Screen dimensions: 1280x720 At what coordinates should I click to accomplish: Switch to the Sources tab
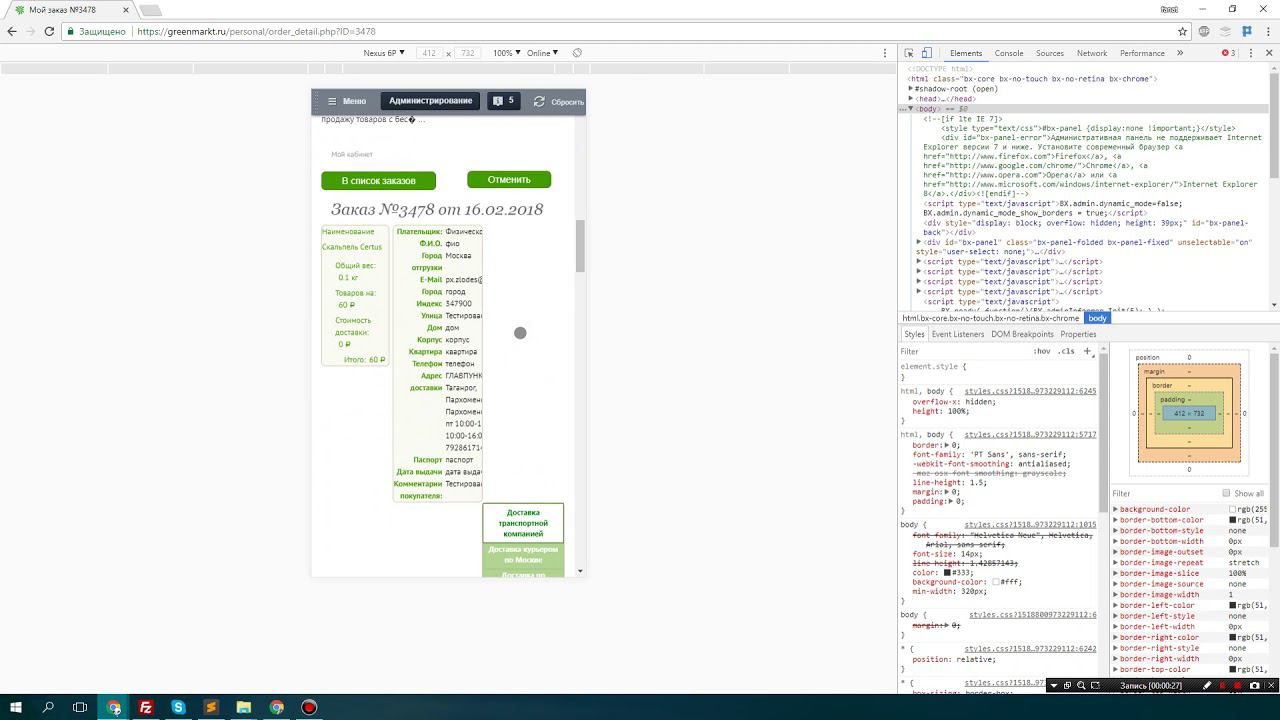(1050, 53)
